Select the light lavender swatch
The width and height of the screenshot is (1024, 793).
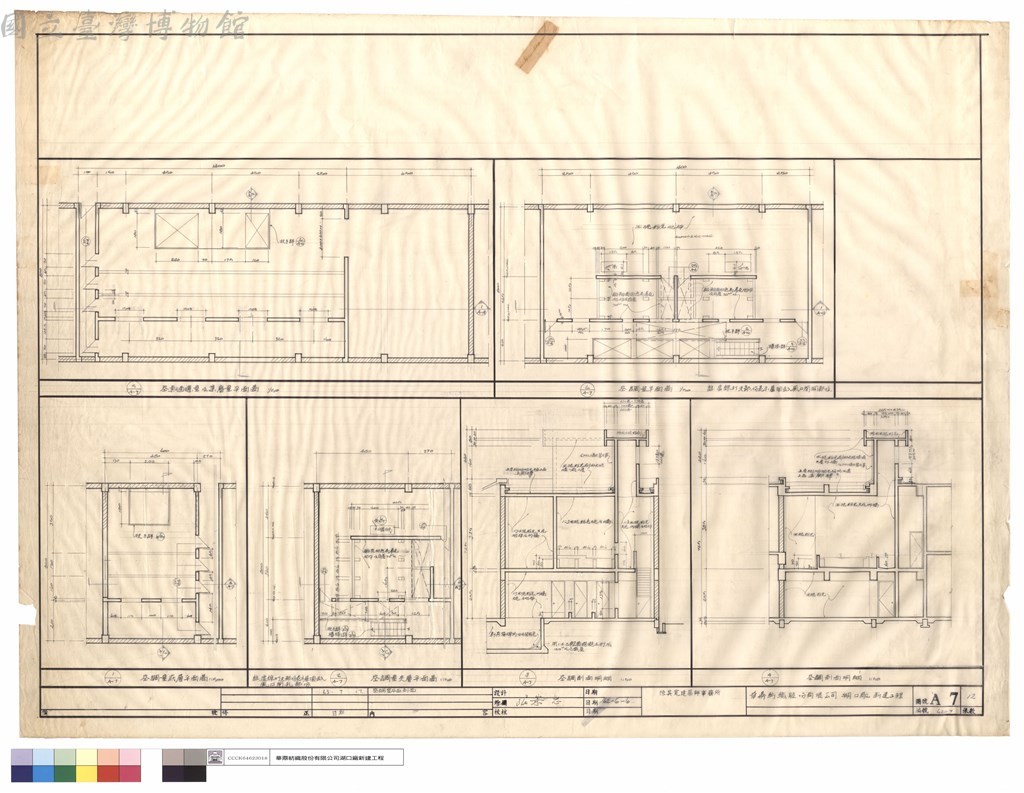point(22,758)
